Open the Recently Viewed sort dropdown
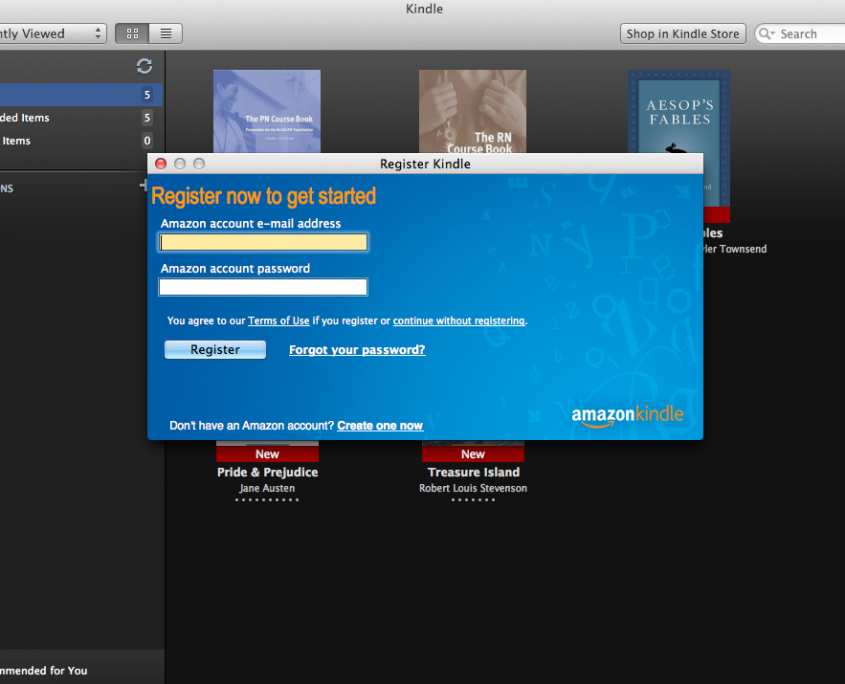This screenshot has height=684, width=845. pyautogui.click(x=50, y=34)
